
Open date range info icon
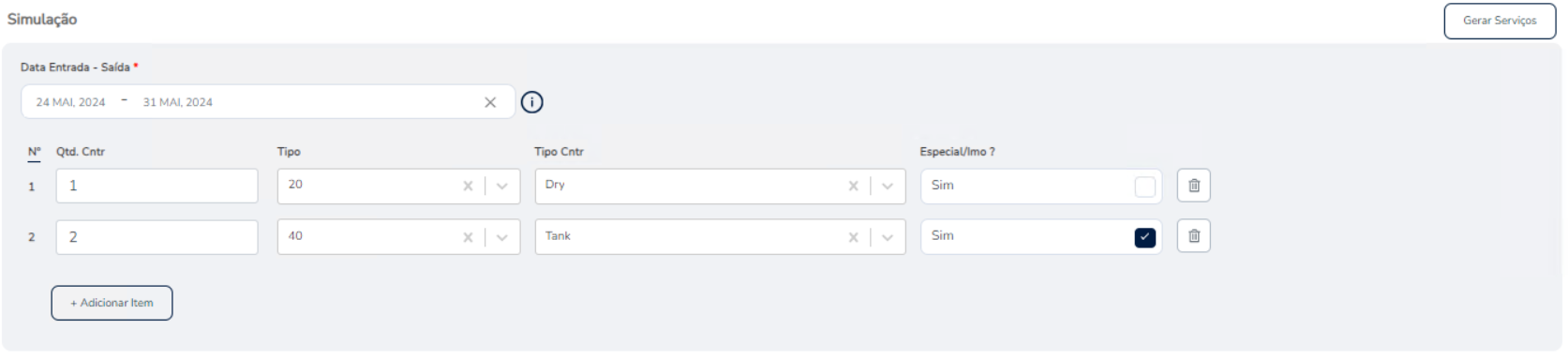(x=531, y=102)
